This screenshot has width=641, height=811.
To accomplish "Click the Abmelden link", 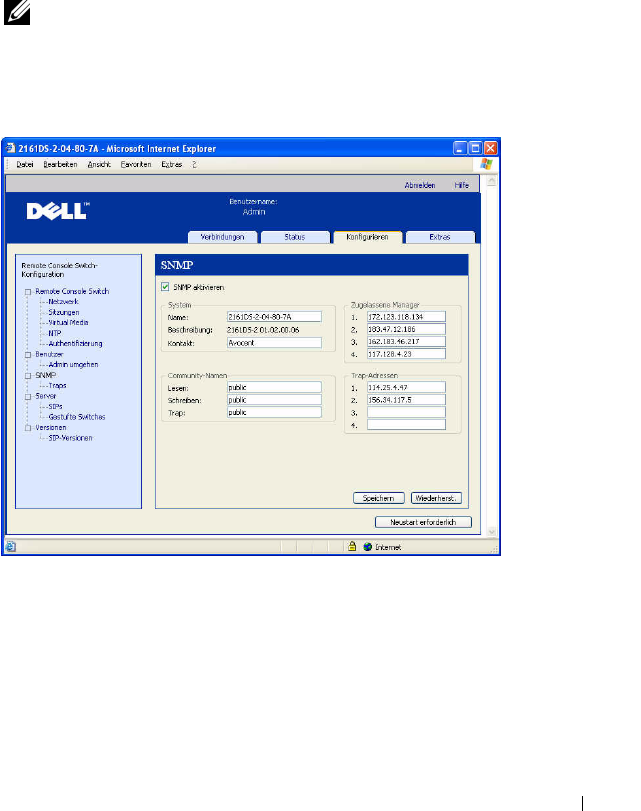I will pyautogui.click(x=419, y=185).
